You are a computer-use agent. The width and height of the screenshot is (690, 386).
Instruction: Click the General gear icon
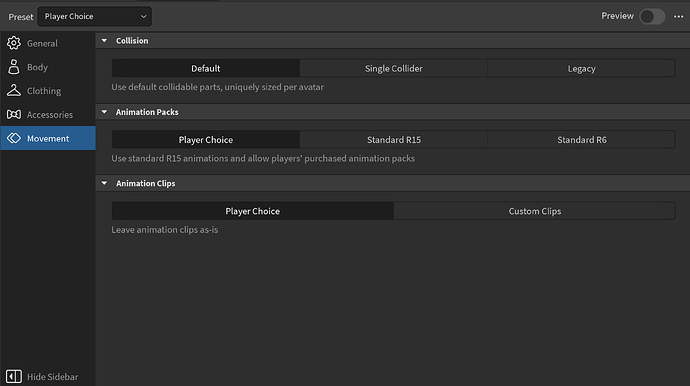(14, 43)
